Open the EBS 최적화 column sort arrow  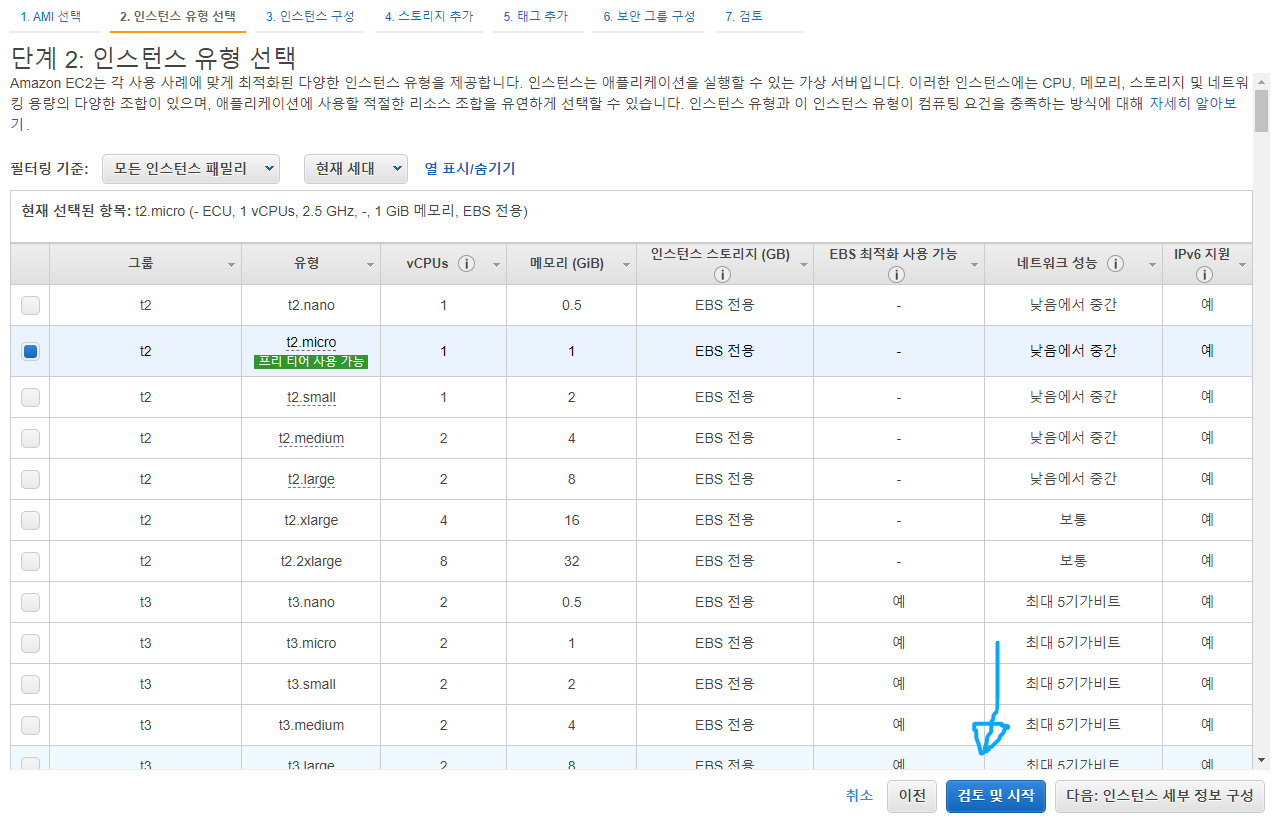pyautogui.click(x=975, y=265)
